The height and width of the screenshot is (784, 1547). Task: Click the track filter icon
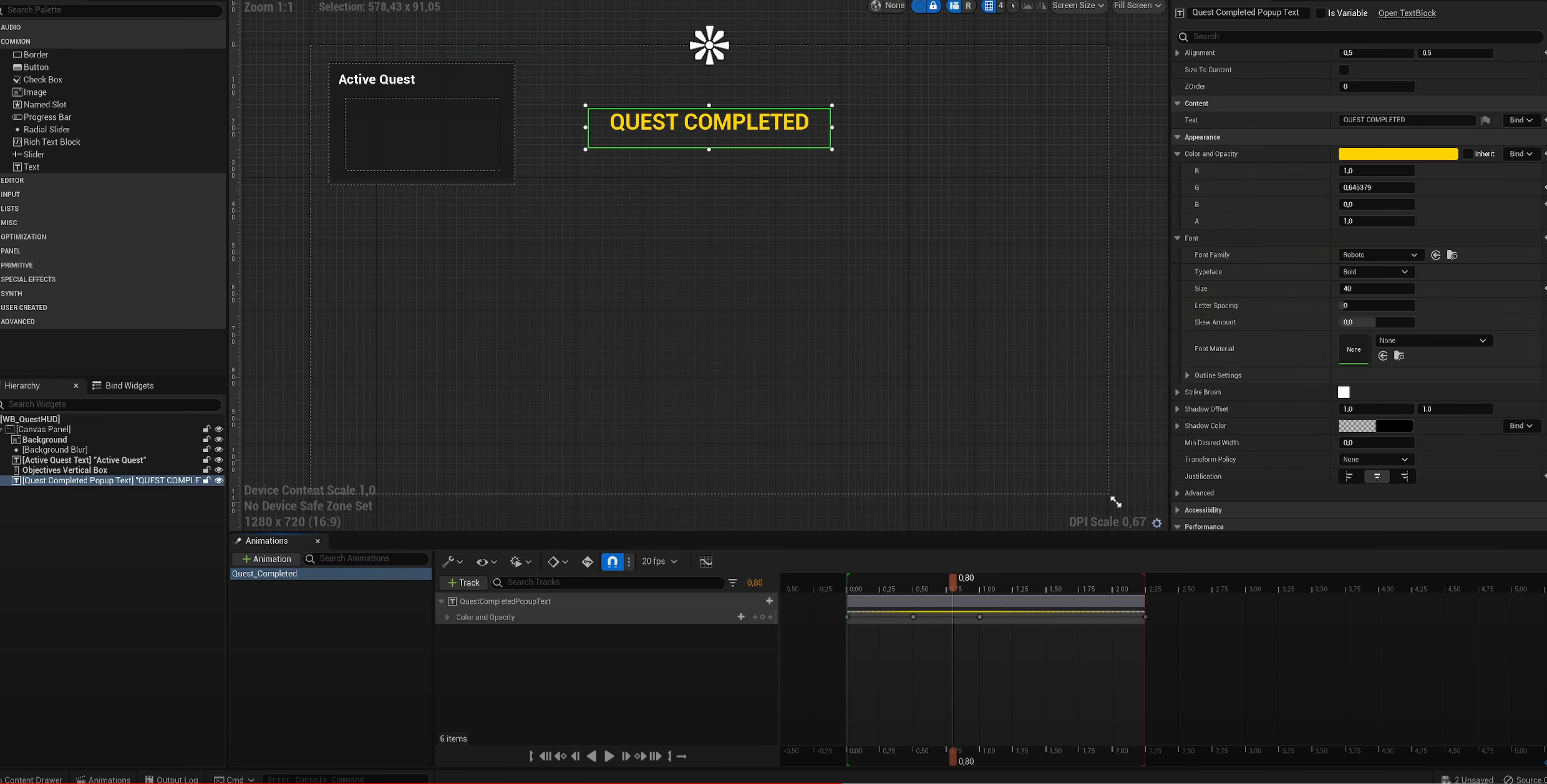[733, 583]
